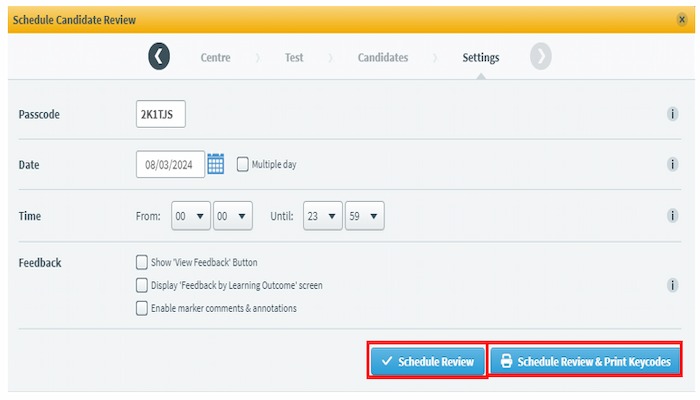Go to the Centre wizard step
This screenshot has width=700, height=400.
pos(215,58)
